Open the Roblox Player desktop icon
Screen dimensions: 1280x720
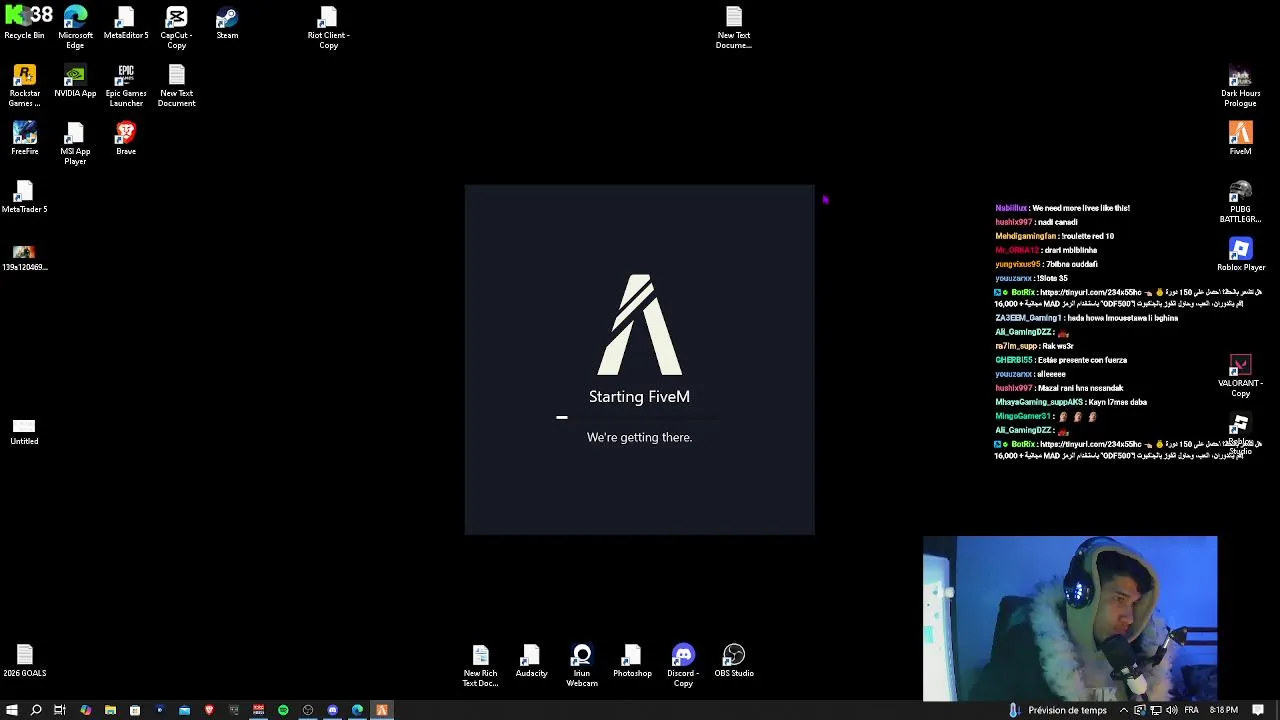(x=1240, y=256)
